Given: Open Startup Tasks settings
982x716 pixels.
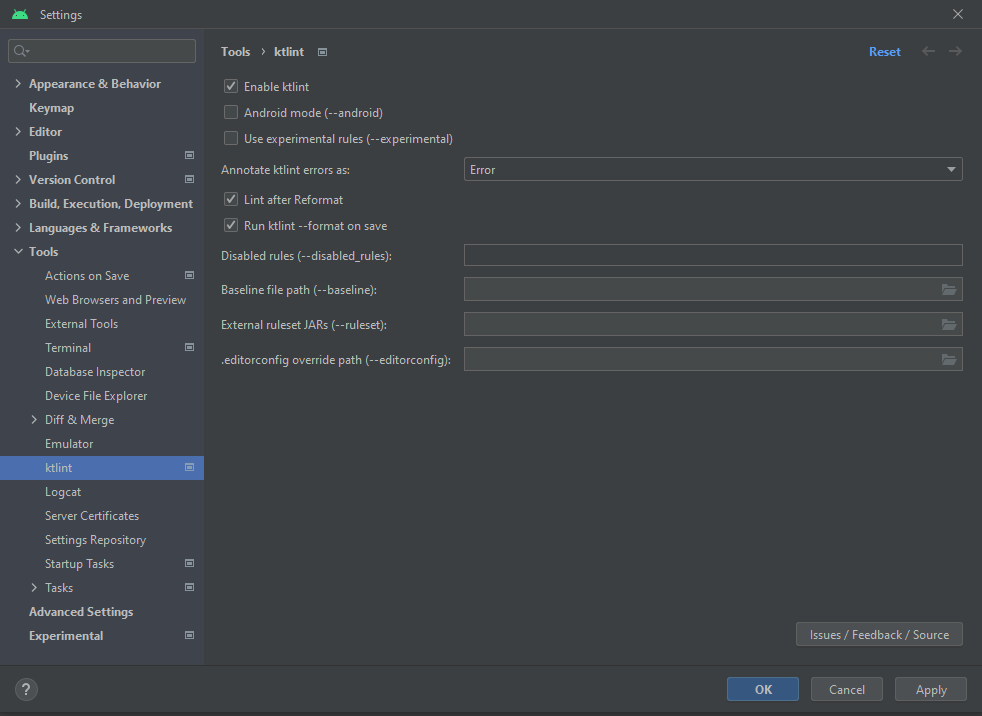Looking at the screenshot, I should [x=80, y=564].
